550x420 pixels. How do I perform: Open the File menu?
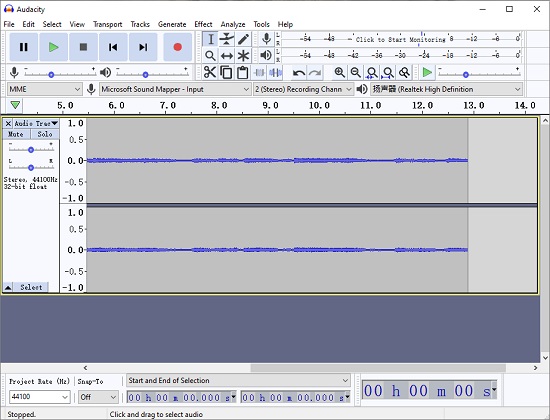click(x=9, y=24)
